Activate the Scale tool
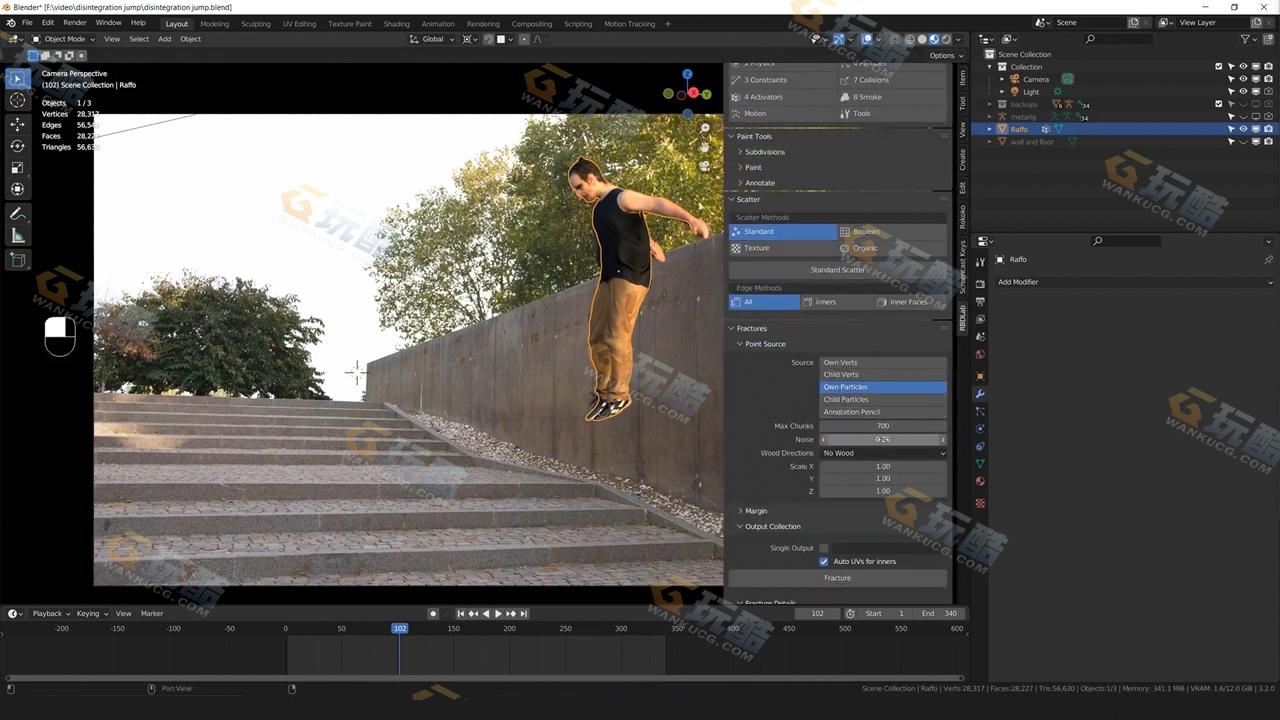1280x720 pixels. coord(17,168)
